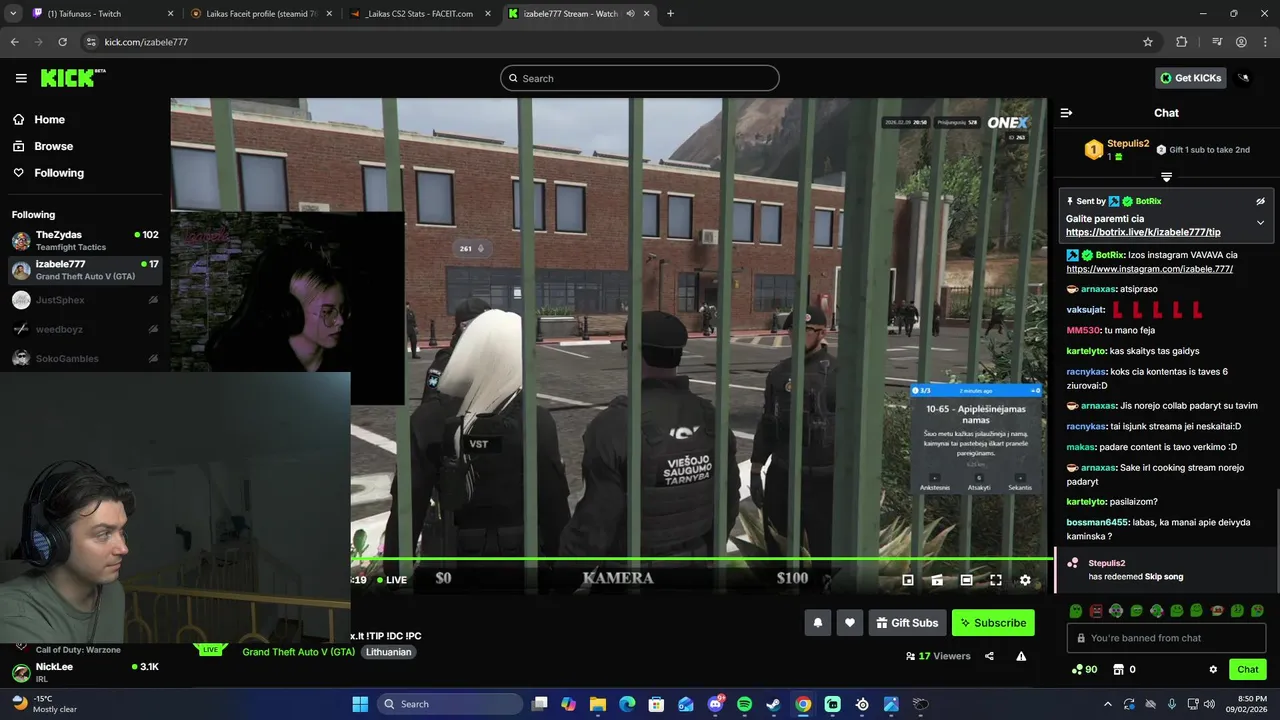Image resolution: width=1280 pixels, height=720 pixels.
Task: Open a new browser tab
Action: [x=670, y=14]
